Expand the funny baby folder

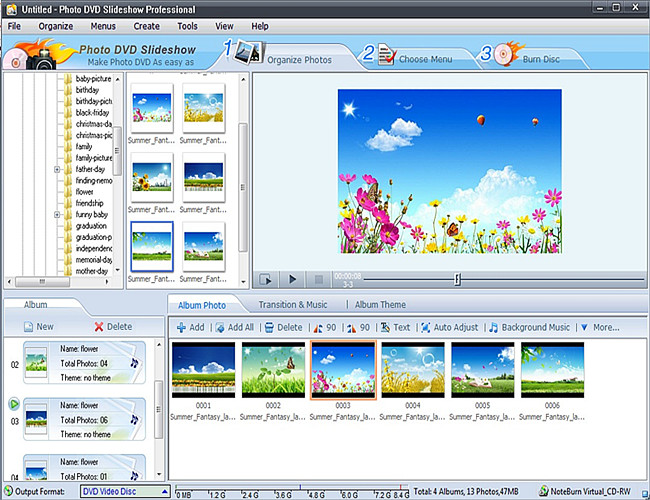pyautogui.click(x=57, y=214)
